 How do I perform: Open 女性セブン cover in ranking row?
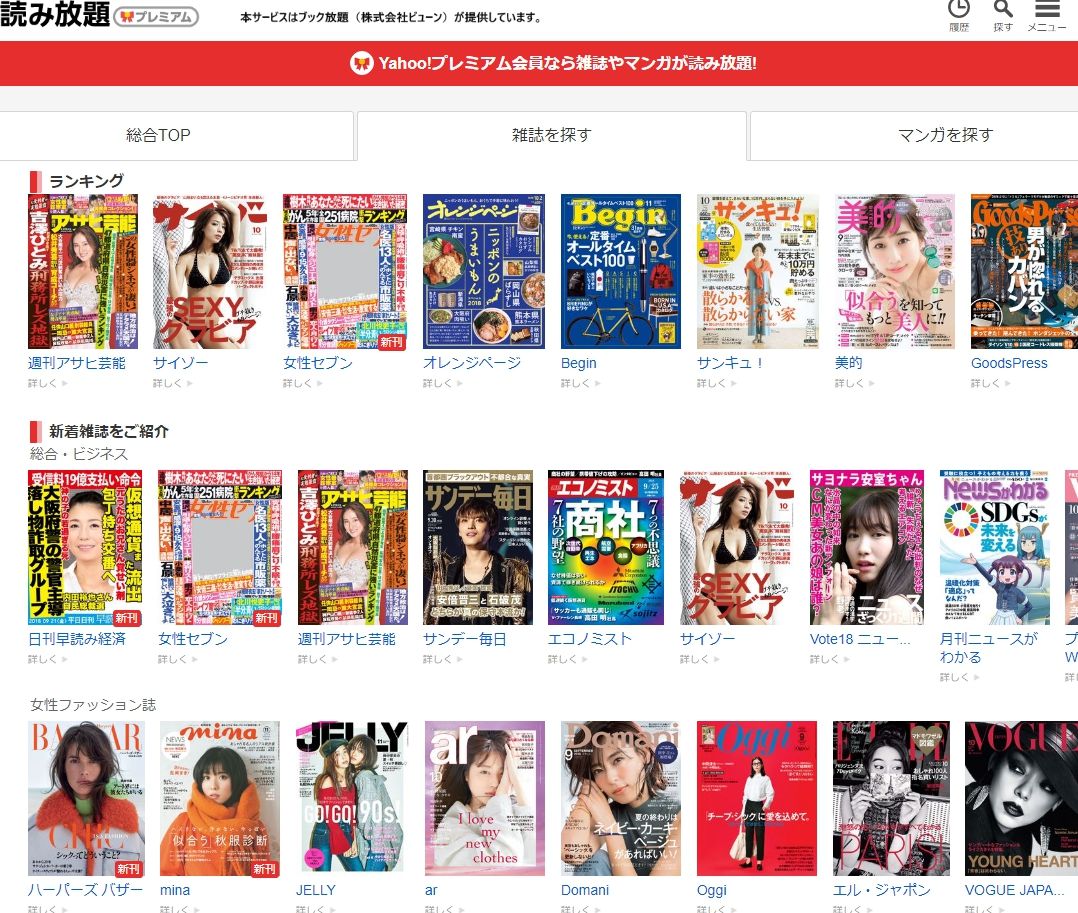point(344,272)
